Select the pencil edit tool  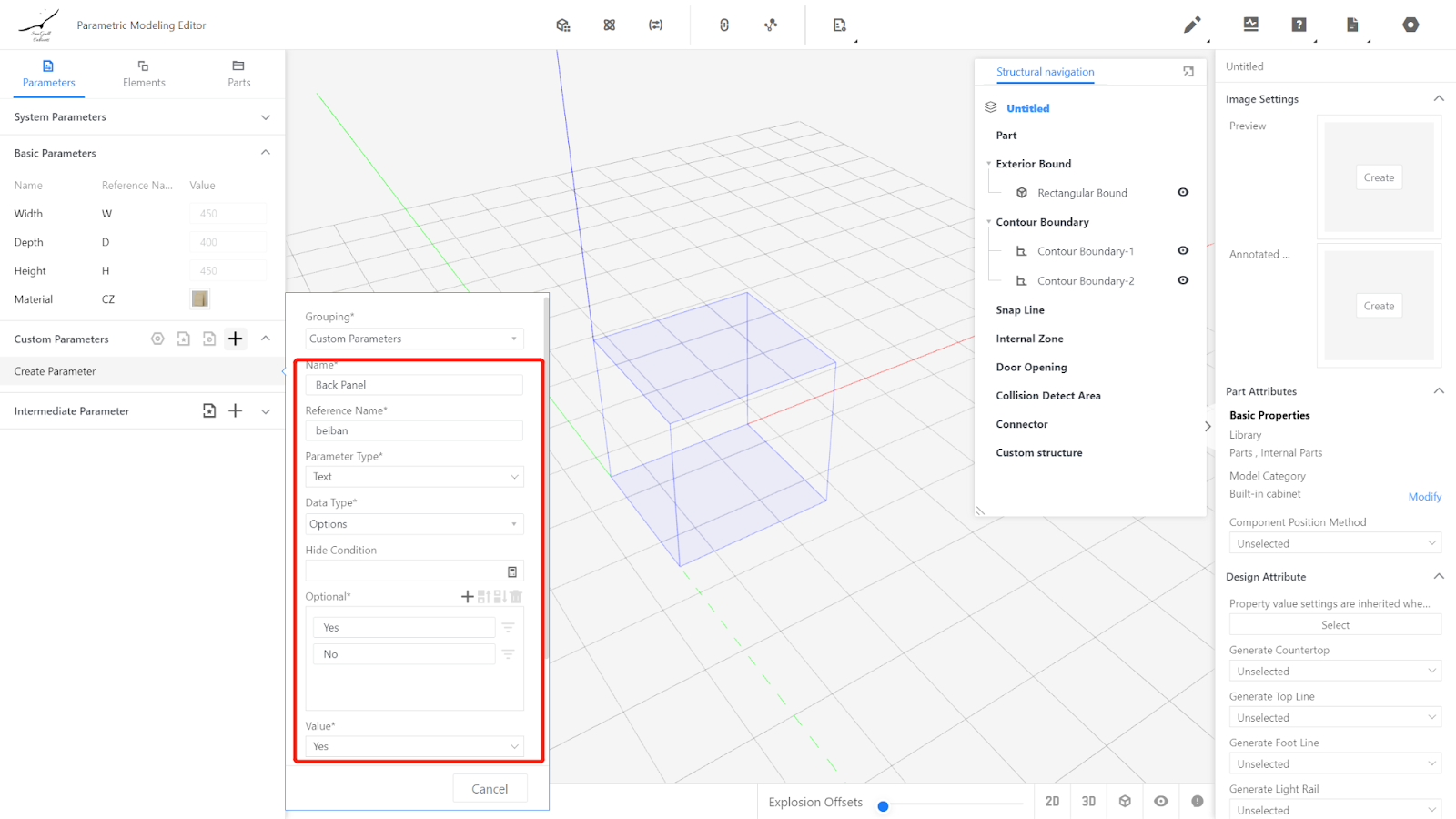(x=1192, y=25)
